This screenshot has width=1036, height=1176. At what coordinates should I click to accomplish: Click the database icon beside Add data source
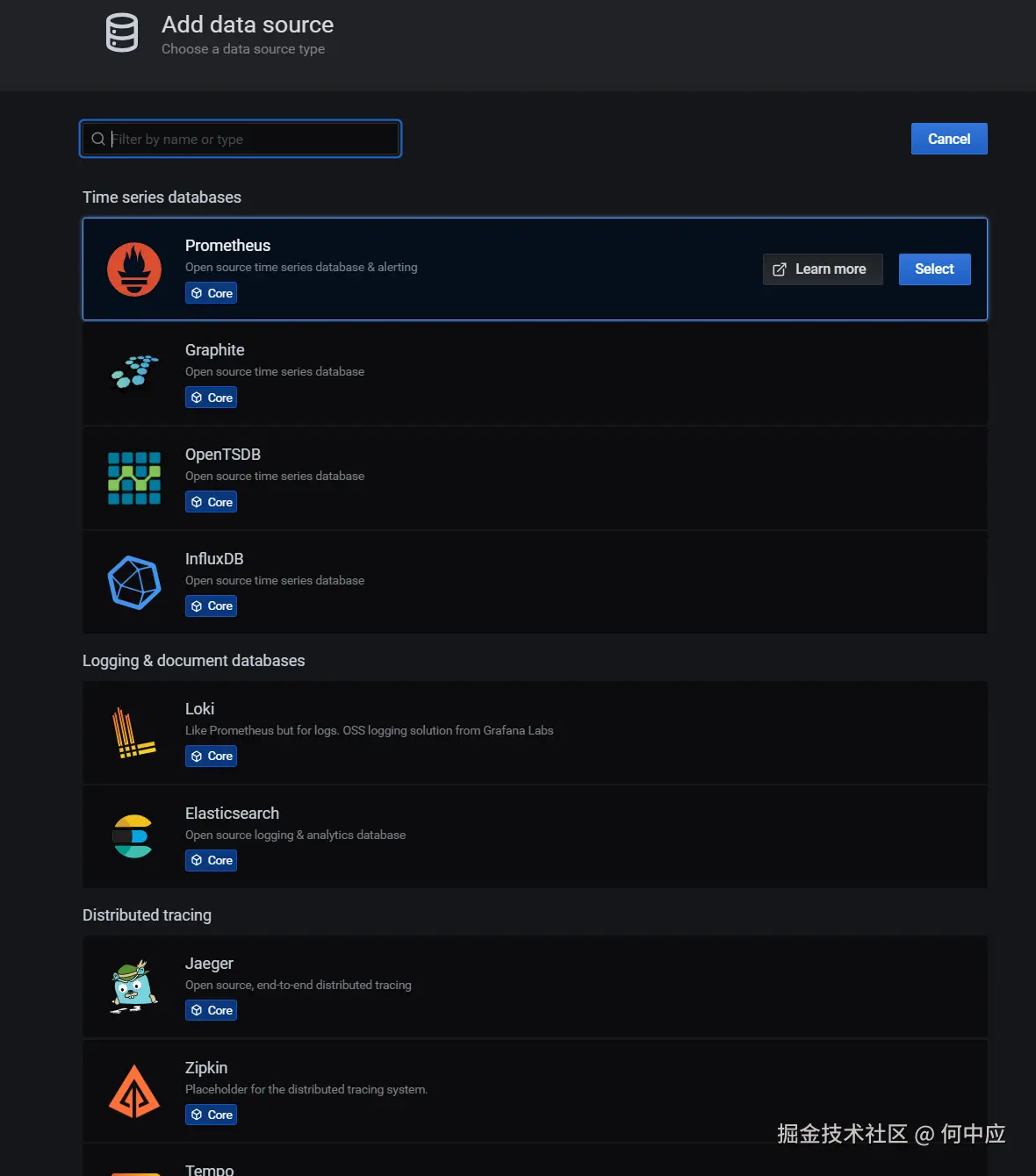coord(122,33)
